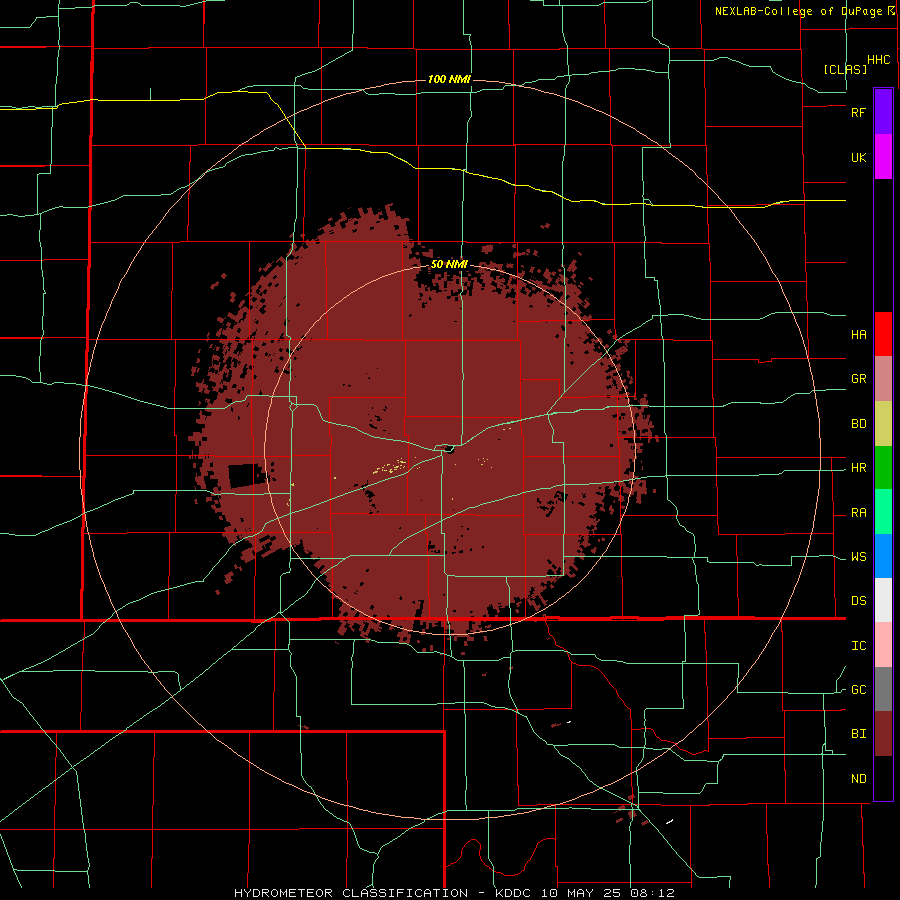Click the HHC product label
This screenshot has width=900, height=900.
pyautogui.click(x=879, y=60)
